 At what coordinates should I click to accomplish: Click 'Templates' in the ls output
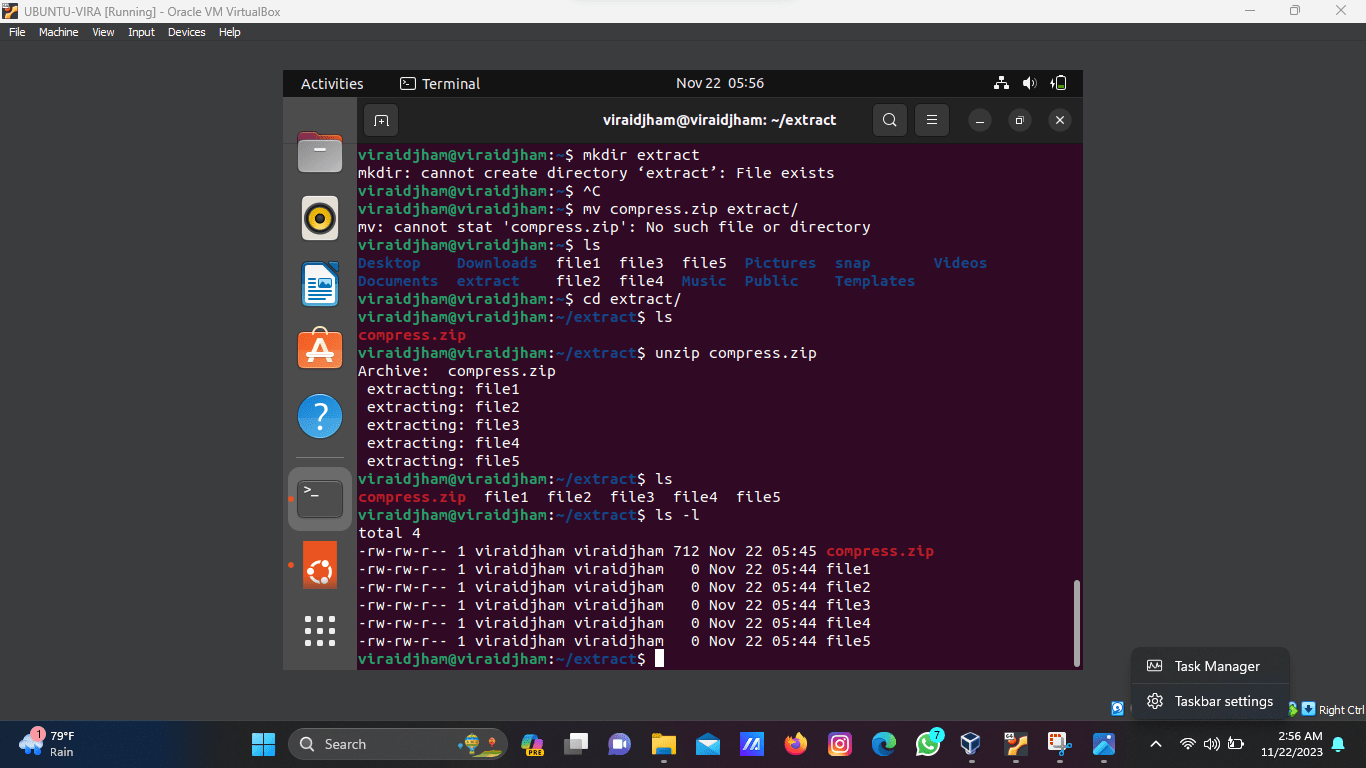pos(875,281)
